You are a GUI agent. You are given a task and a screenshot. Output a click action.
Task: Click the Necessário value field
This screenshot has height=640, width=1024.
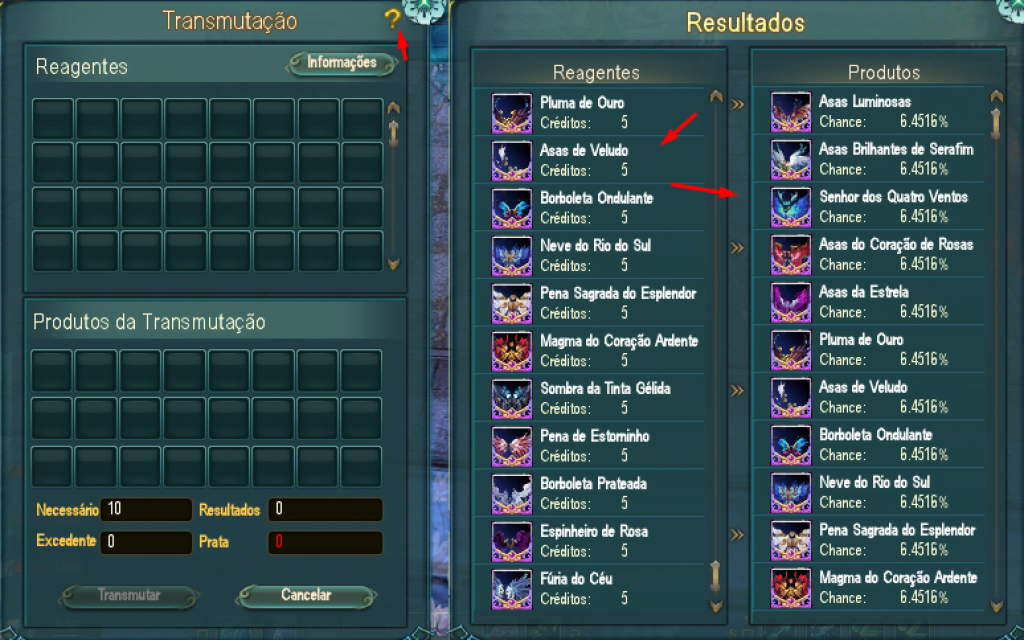point(146,509)
